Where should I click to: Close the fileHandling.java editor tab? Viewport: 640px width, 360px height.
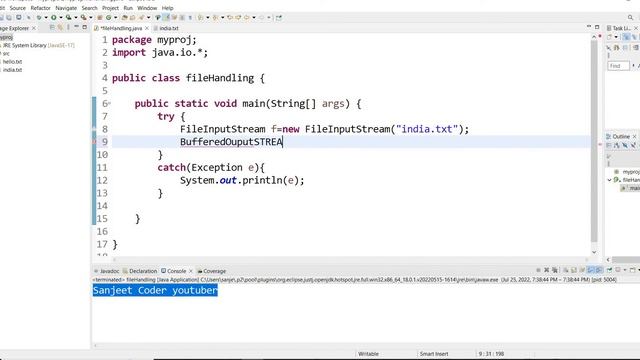point(147,28)
